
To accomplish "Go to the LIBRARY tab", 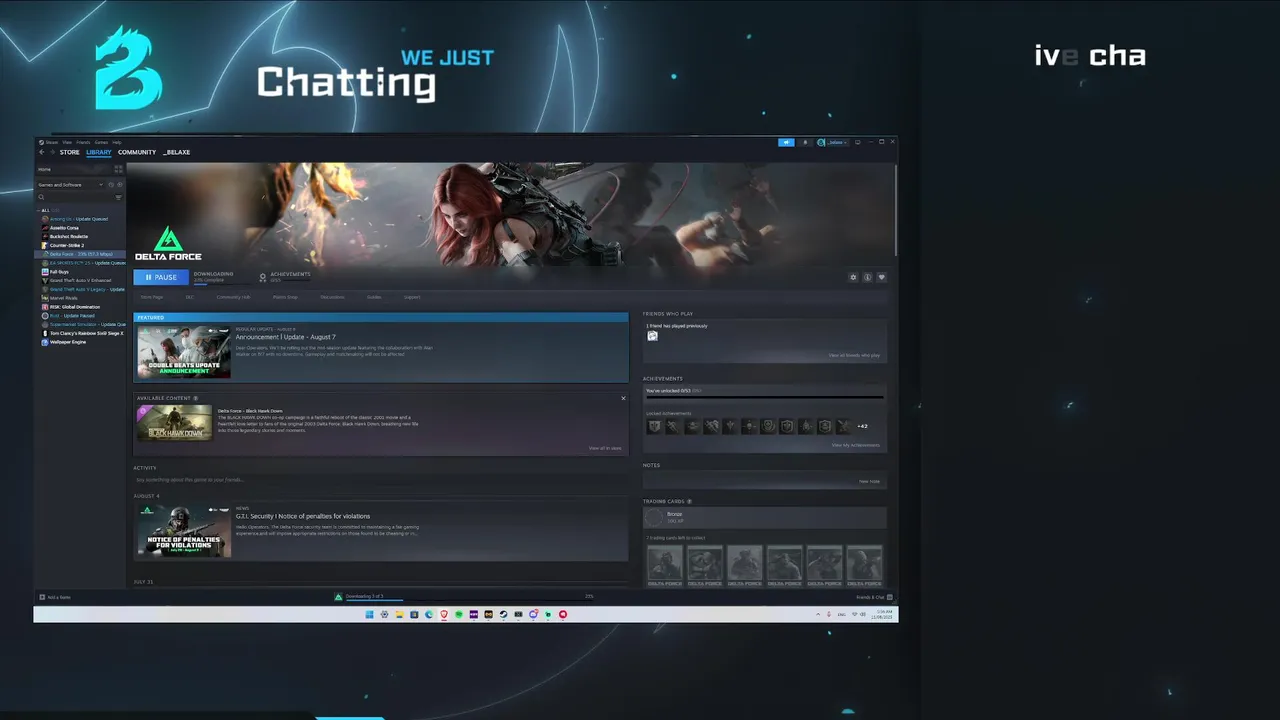I will click(99, 152).
